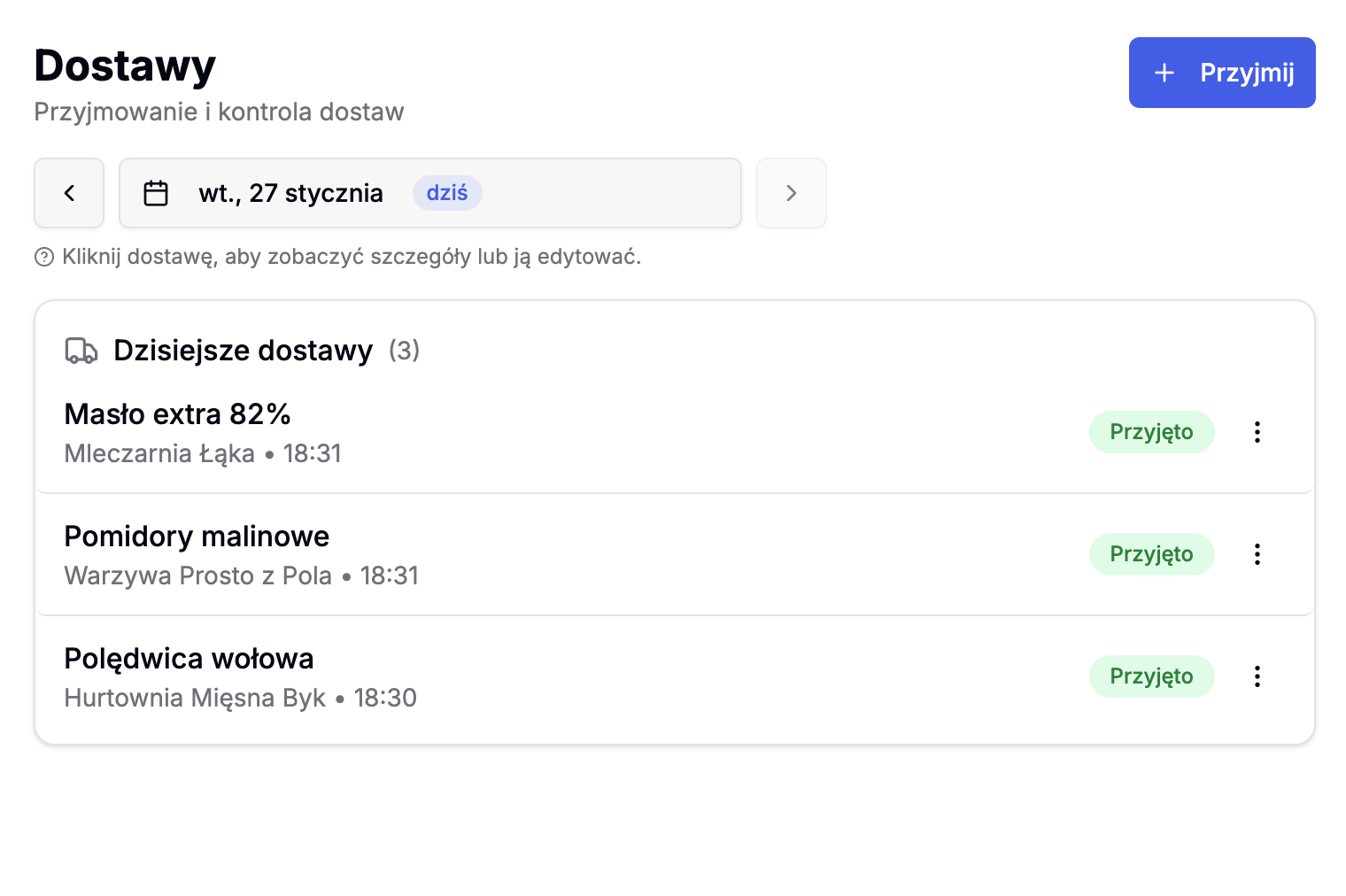Screen dimensions: 1346x896
Task: Open the Polędwica wołowa delivery details
Action: coord(189,659)
